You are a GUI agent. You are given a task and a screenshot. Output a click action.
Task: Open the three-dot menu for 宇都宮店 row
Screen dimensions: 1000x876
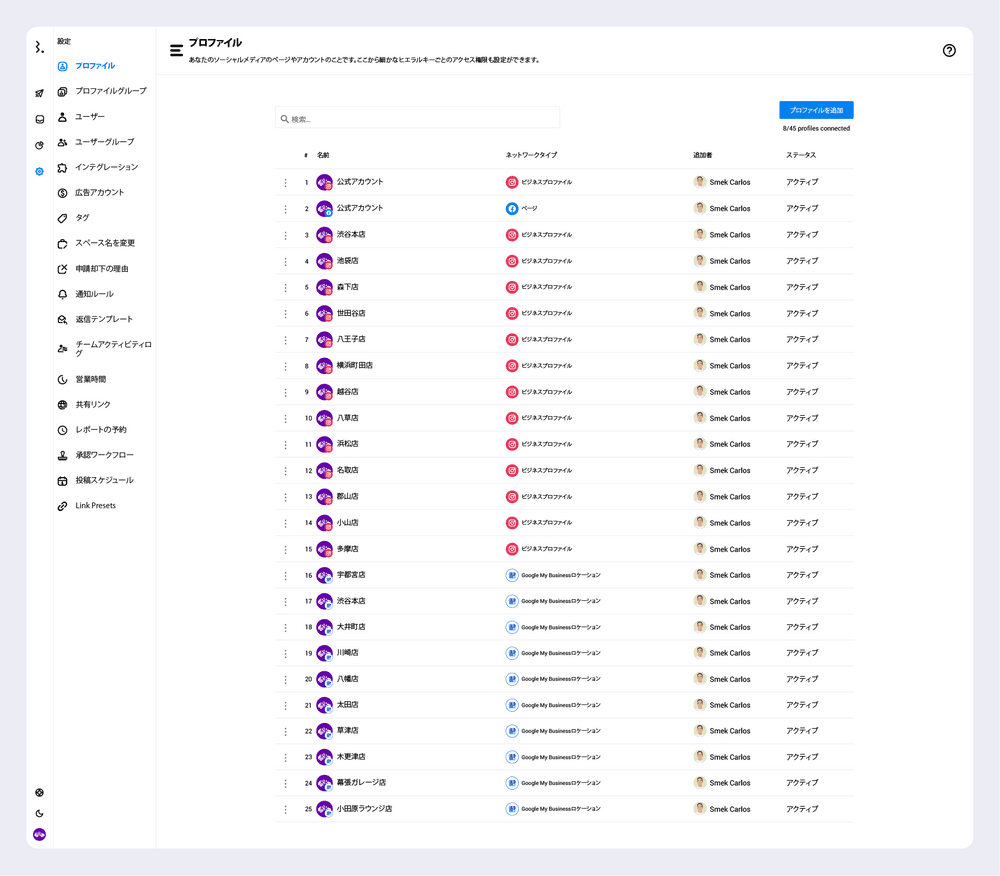click(x=286, y=575)
